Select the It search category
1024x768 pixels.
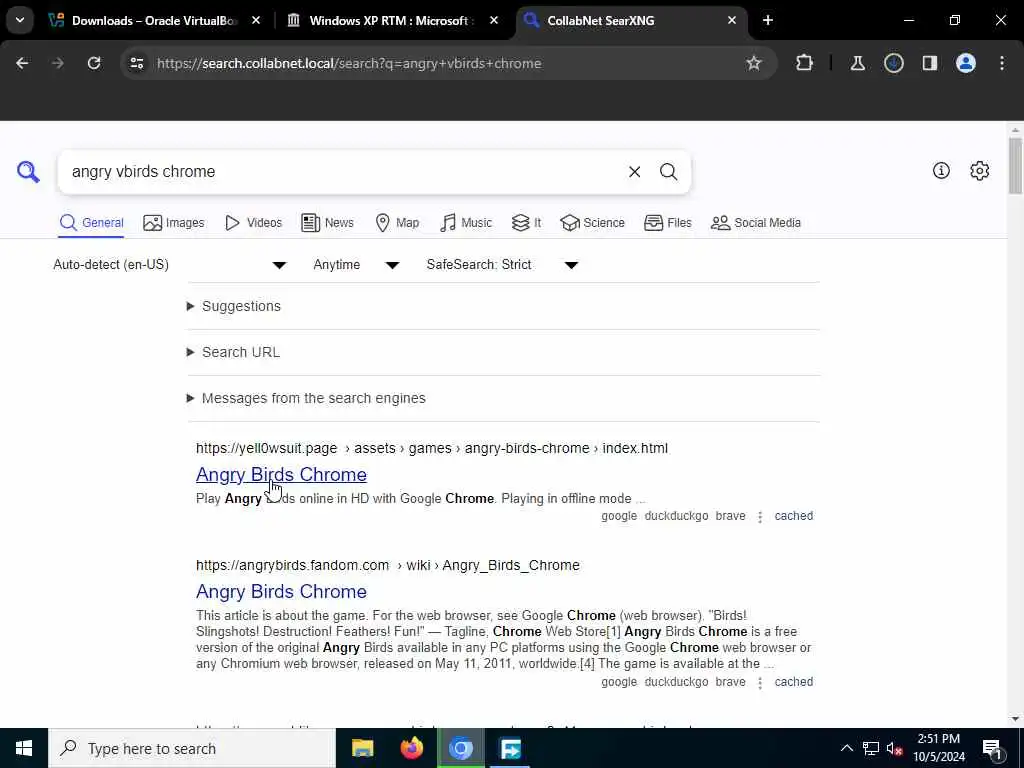pos(526,223)
